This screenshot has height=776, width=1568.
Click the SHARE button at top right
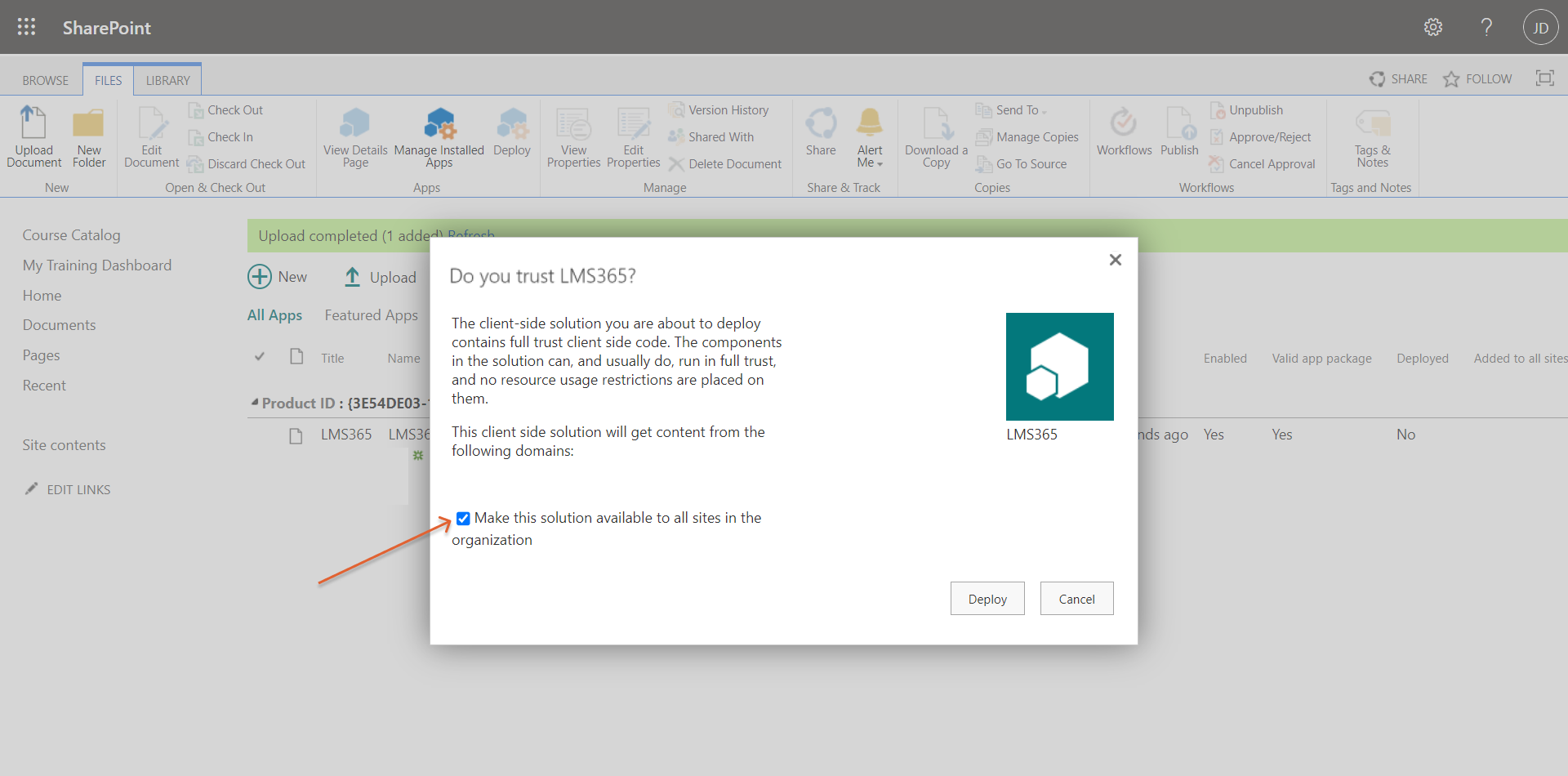pyautogui.click(x=1398, y=78)
